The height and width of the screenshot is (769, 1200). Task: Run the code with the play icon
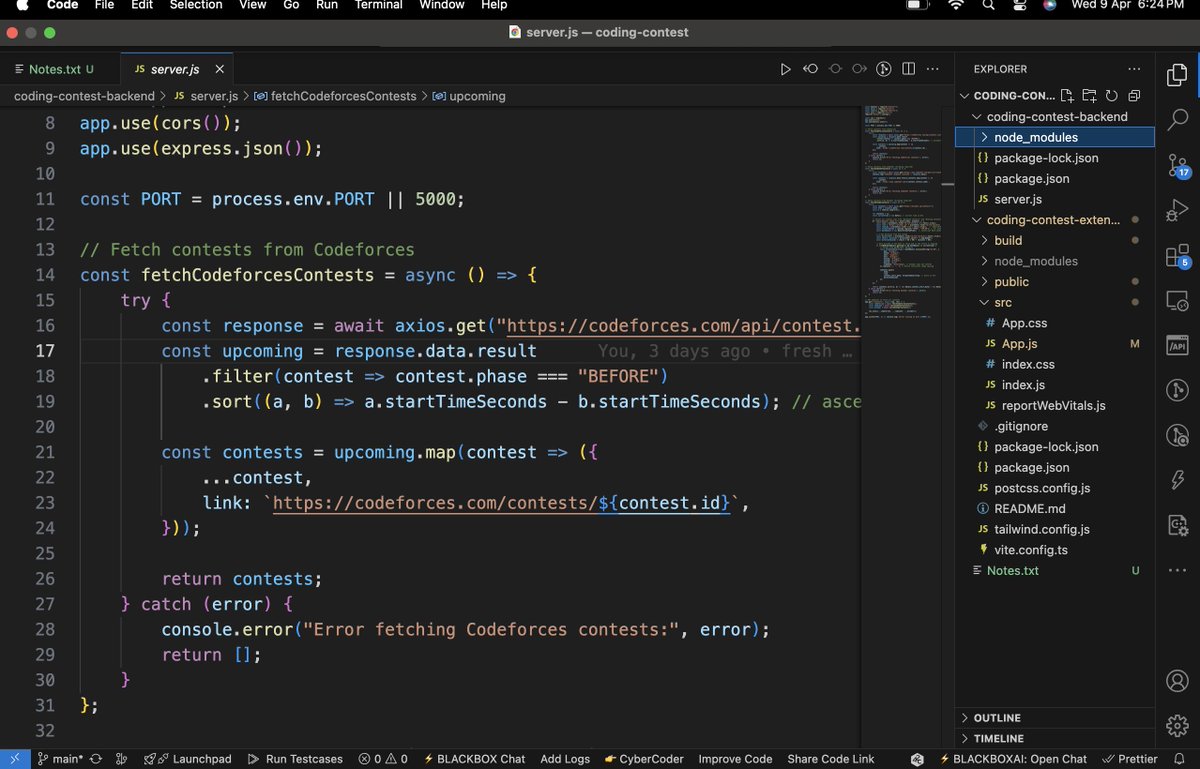[x=785, y=69]
